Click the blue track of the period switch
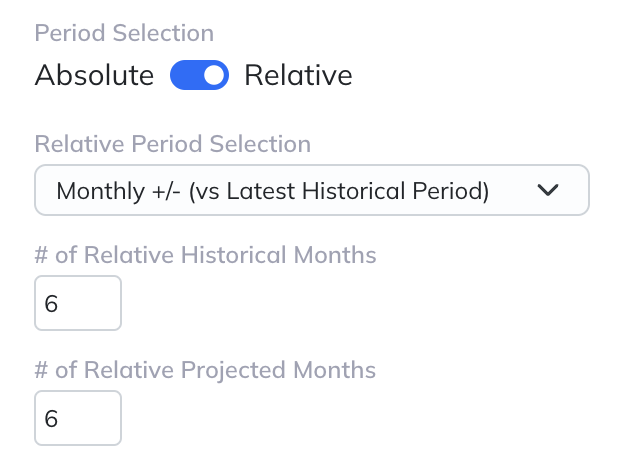 [x=185, y=75]
